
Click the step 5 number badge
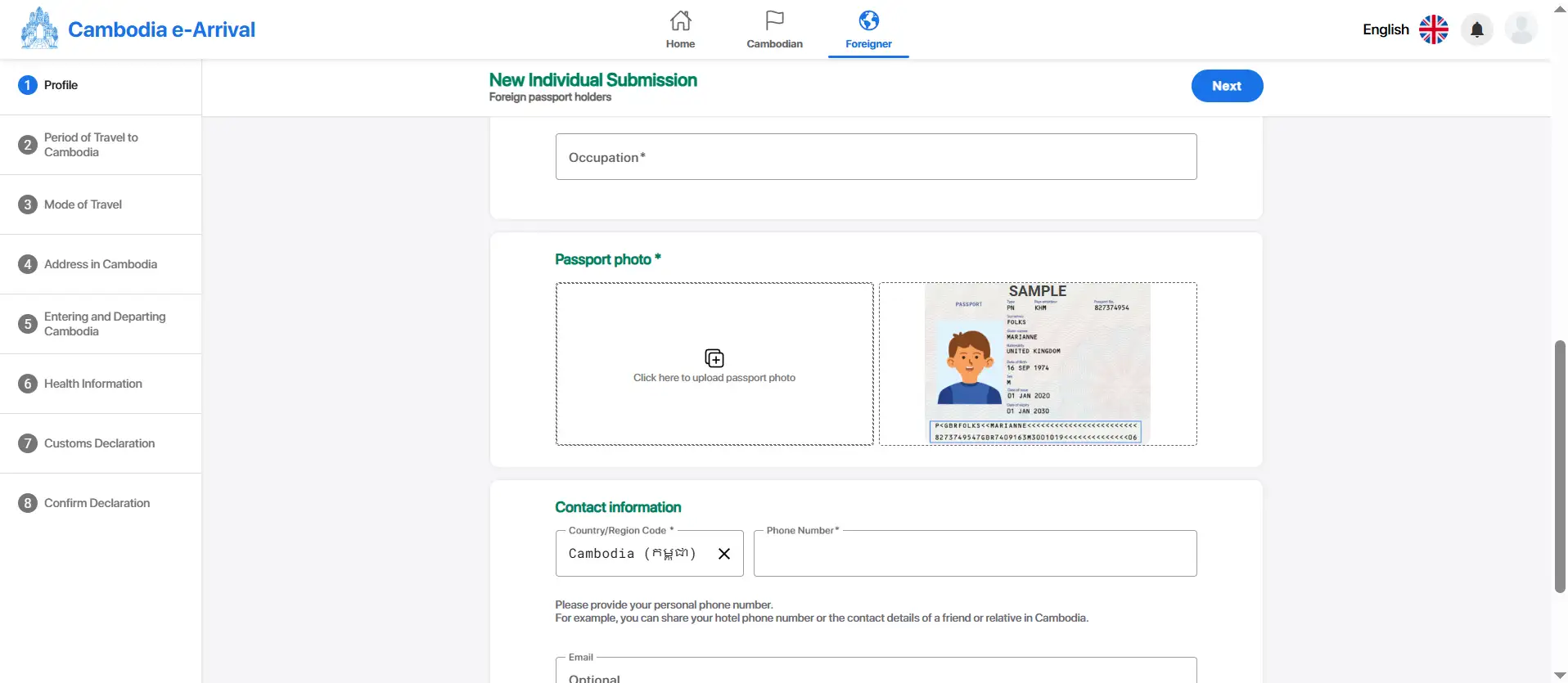point(28,324)
